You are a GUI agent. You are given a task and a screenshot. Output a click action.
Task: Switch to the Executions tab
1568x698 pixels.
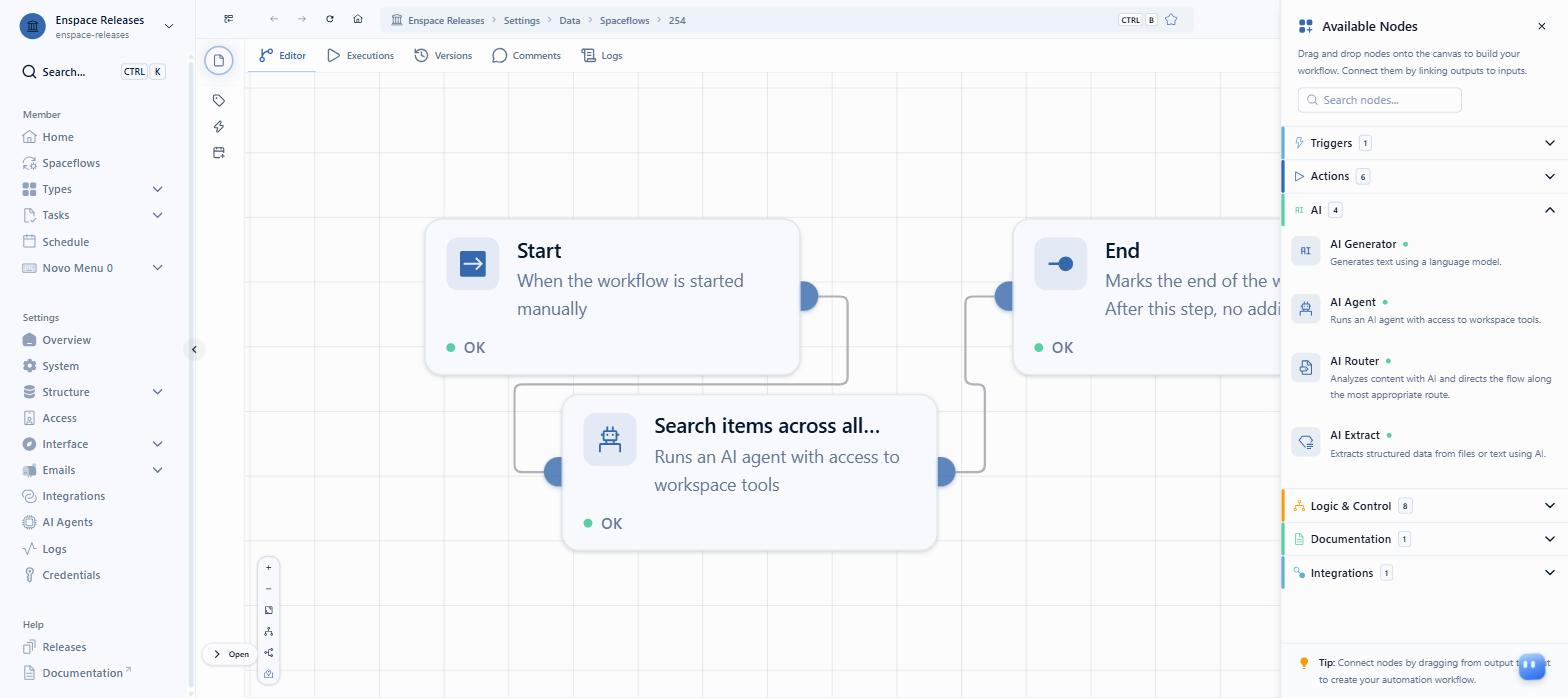click(x=361, y=55)
